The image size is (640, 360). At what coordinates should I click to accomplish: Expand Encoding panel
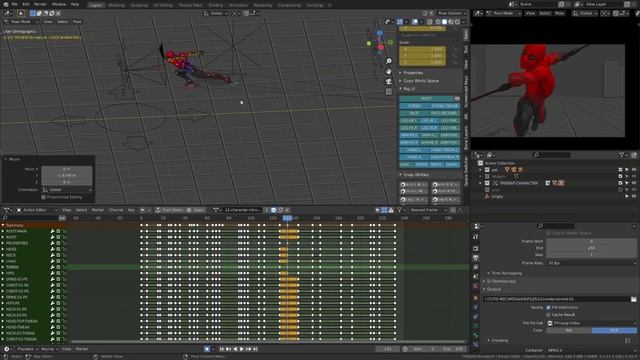499,340
